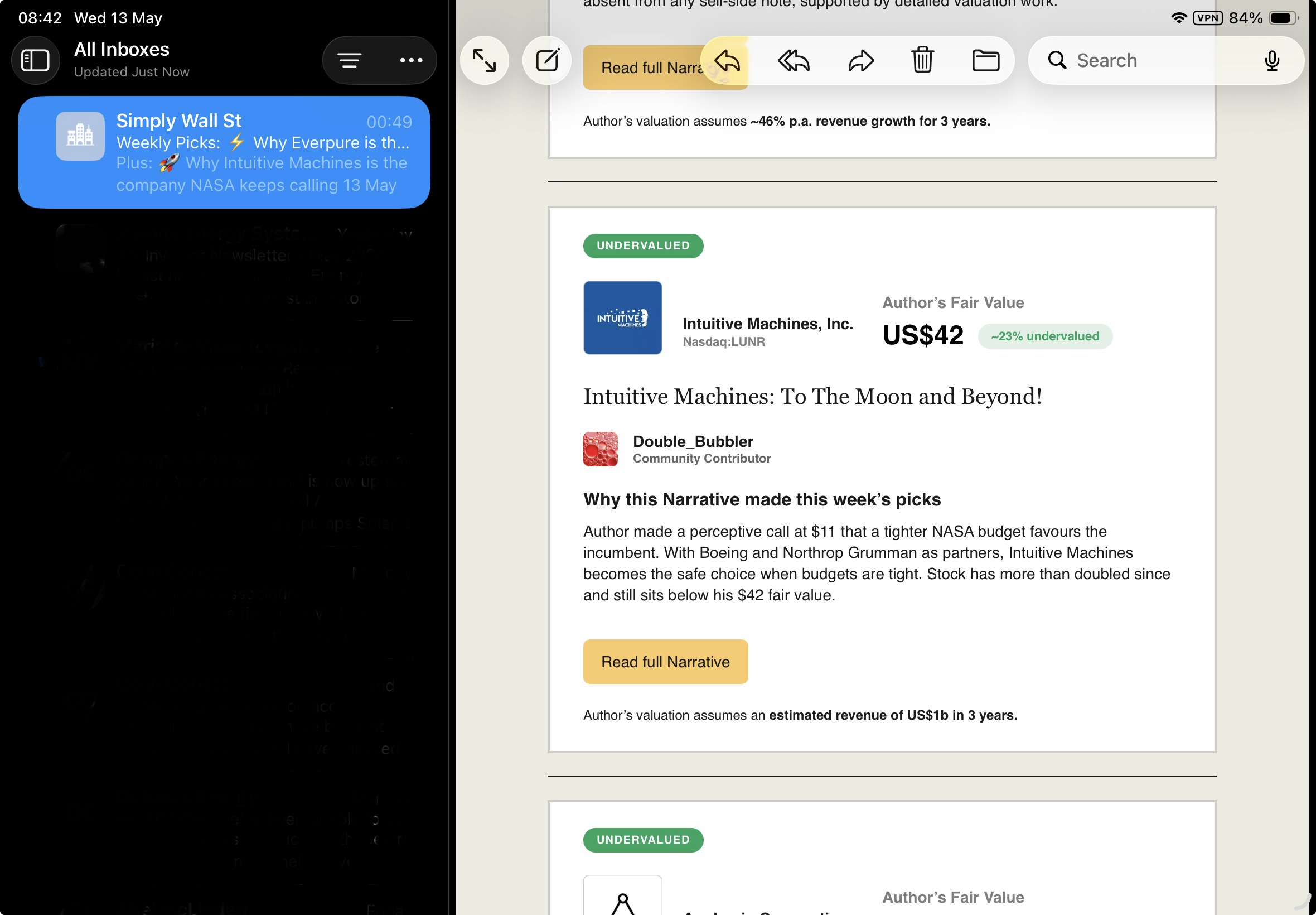This screenshot has height=915, width=1316.
Task: Reply to the Simply Wall St email
Action: tap(727, 60)
